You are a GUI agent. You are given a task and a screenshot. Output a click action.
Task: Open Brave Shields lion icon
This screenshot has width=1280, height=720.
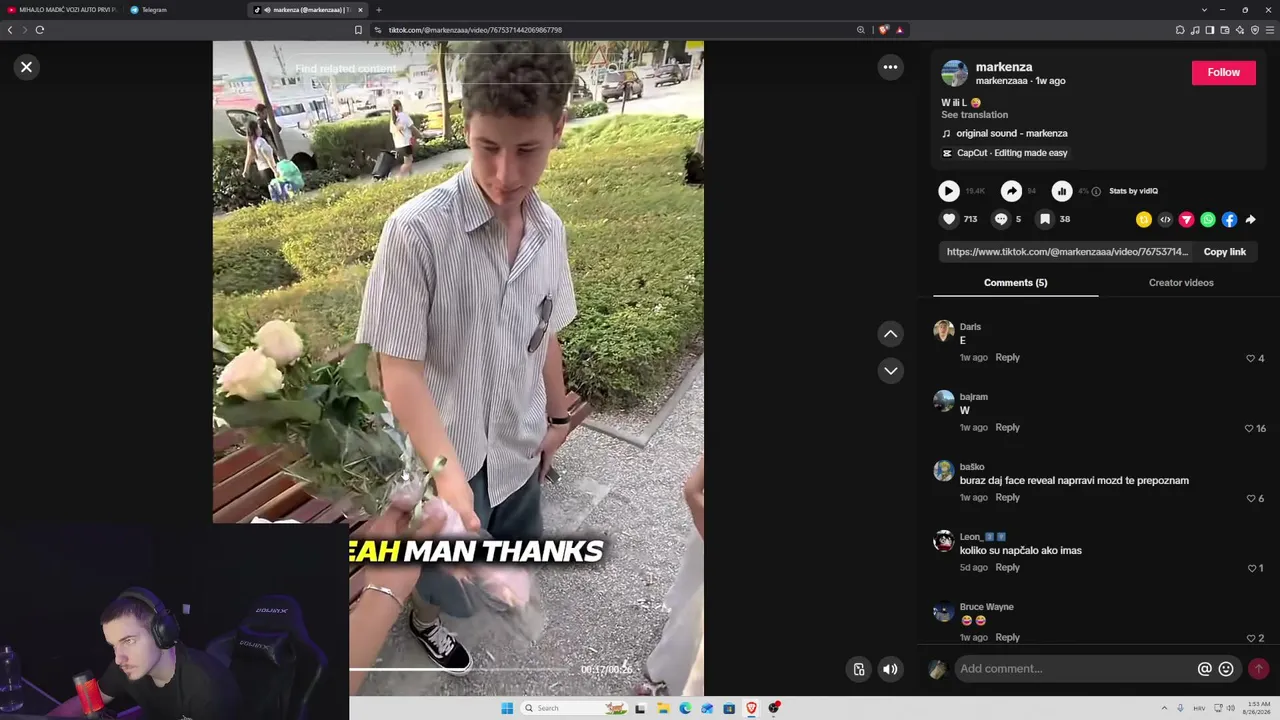(883, 30)
